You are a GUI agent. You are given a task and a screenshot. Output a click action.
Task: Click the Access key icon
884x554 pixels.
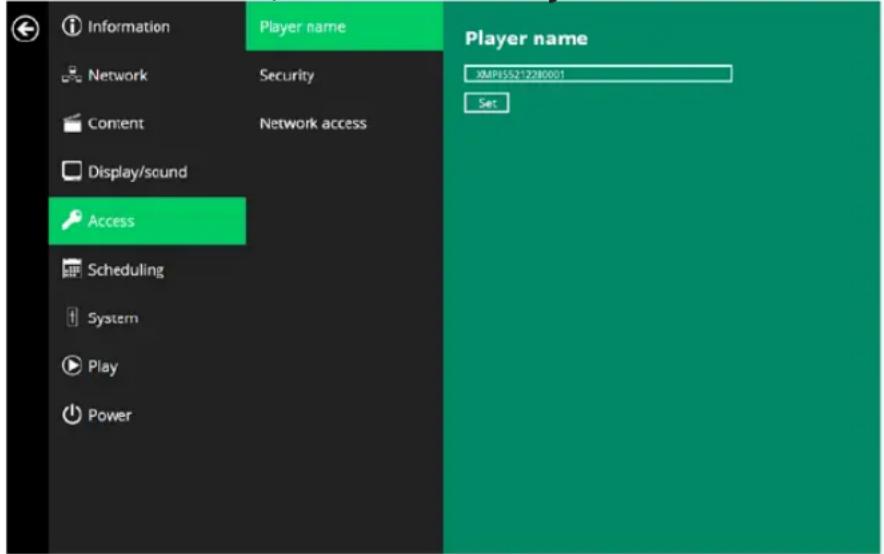[x=72, y=220]
